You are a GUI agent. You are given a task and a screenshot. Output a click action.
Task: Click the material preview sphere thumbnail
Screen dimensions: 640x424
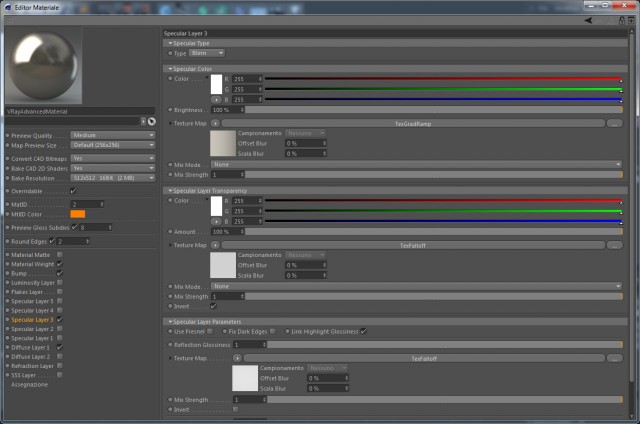point(44,66)
